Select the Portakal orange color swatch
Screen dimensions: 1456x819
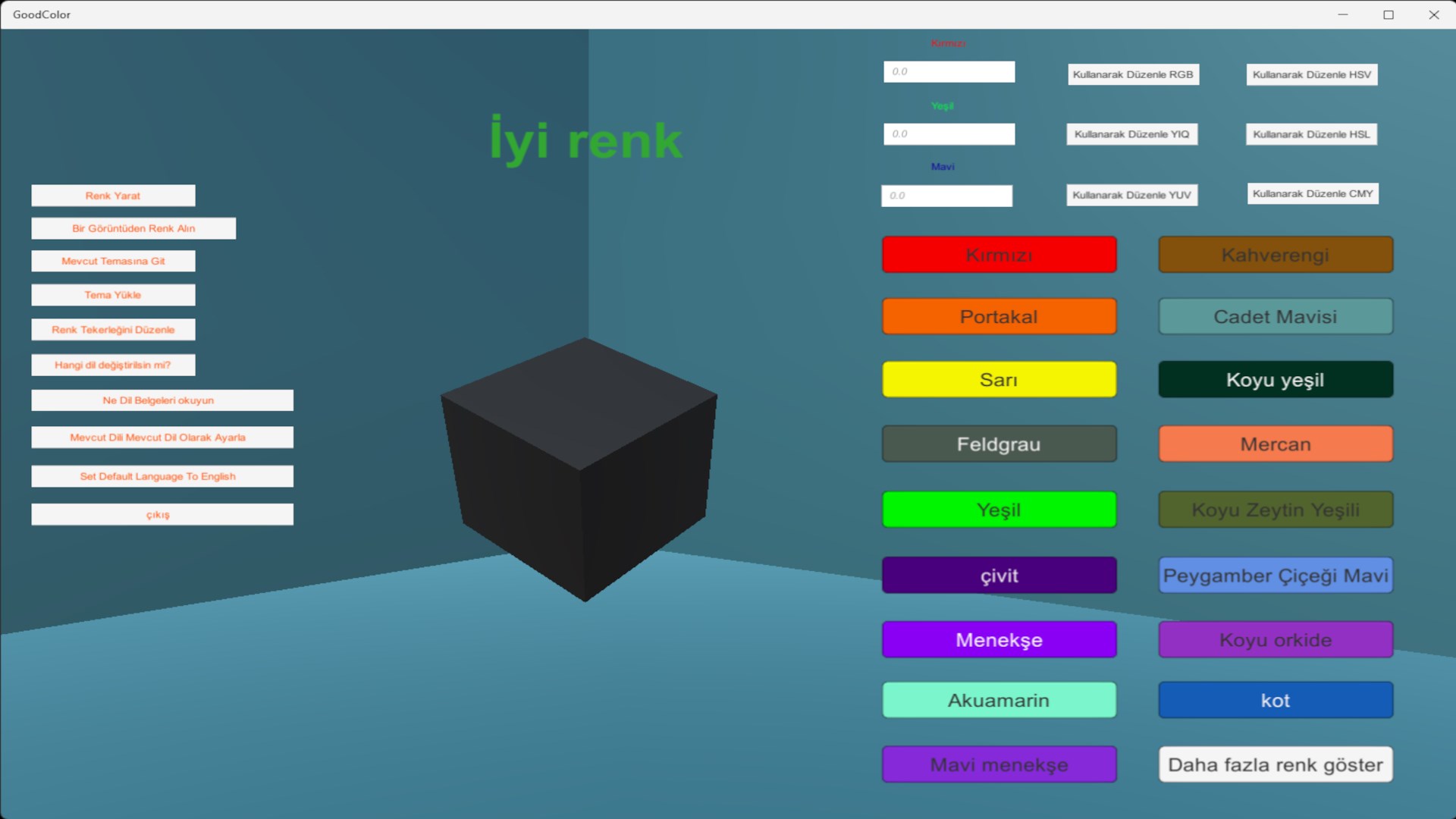coord(999,316)
